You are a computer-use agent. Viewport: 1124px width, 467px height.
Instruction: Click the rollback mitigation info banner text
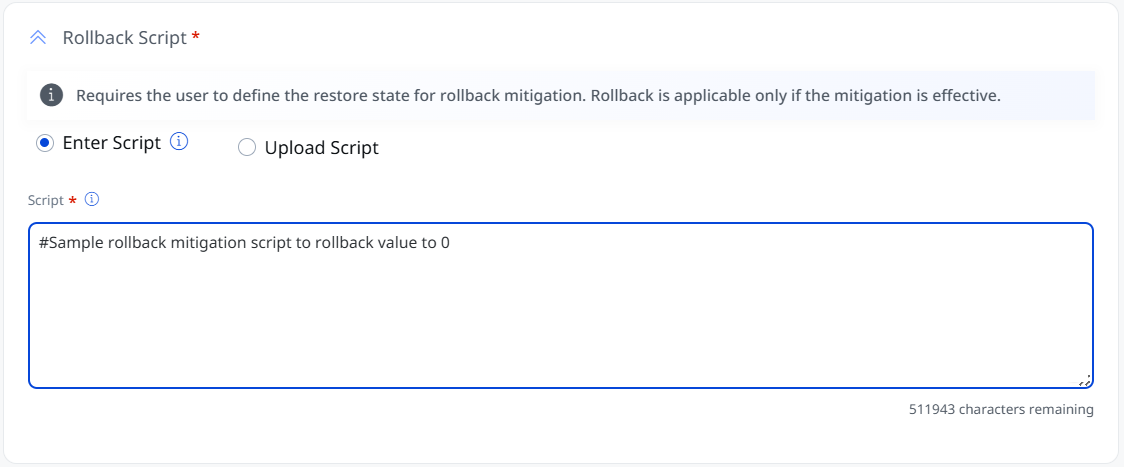coord(538,96)
